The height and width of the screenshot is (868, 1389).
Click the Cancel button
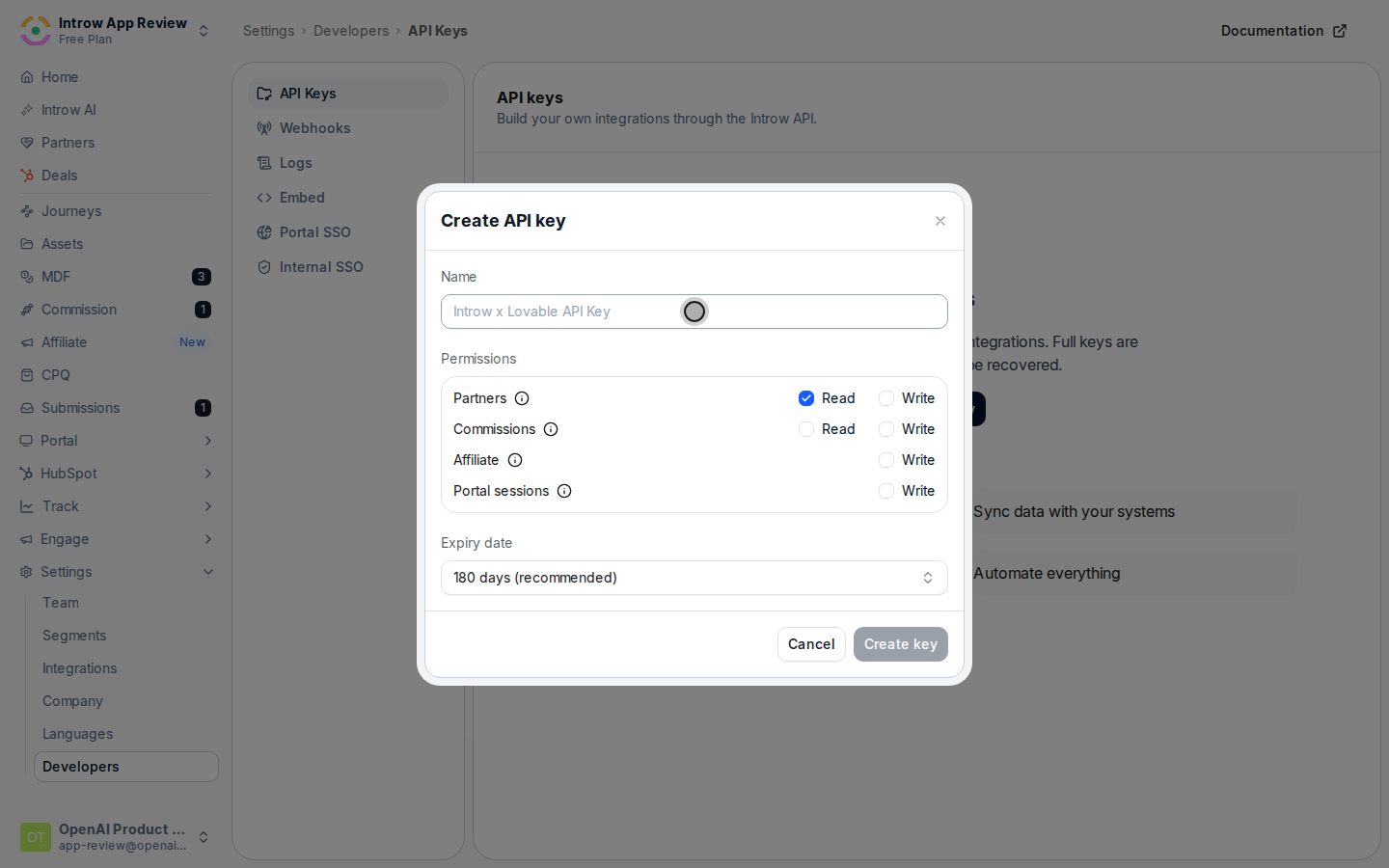tap(811, 644)
